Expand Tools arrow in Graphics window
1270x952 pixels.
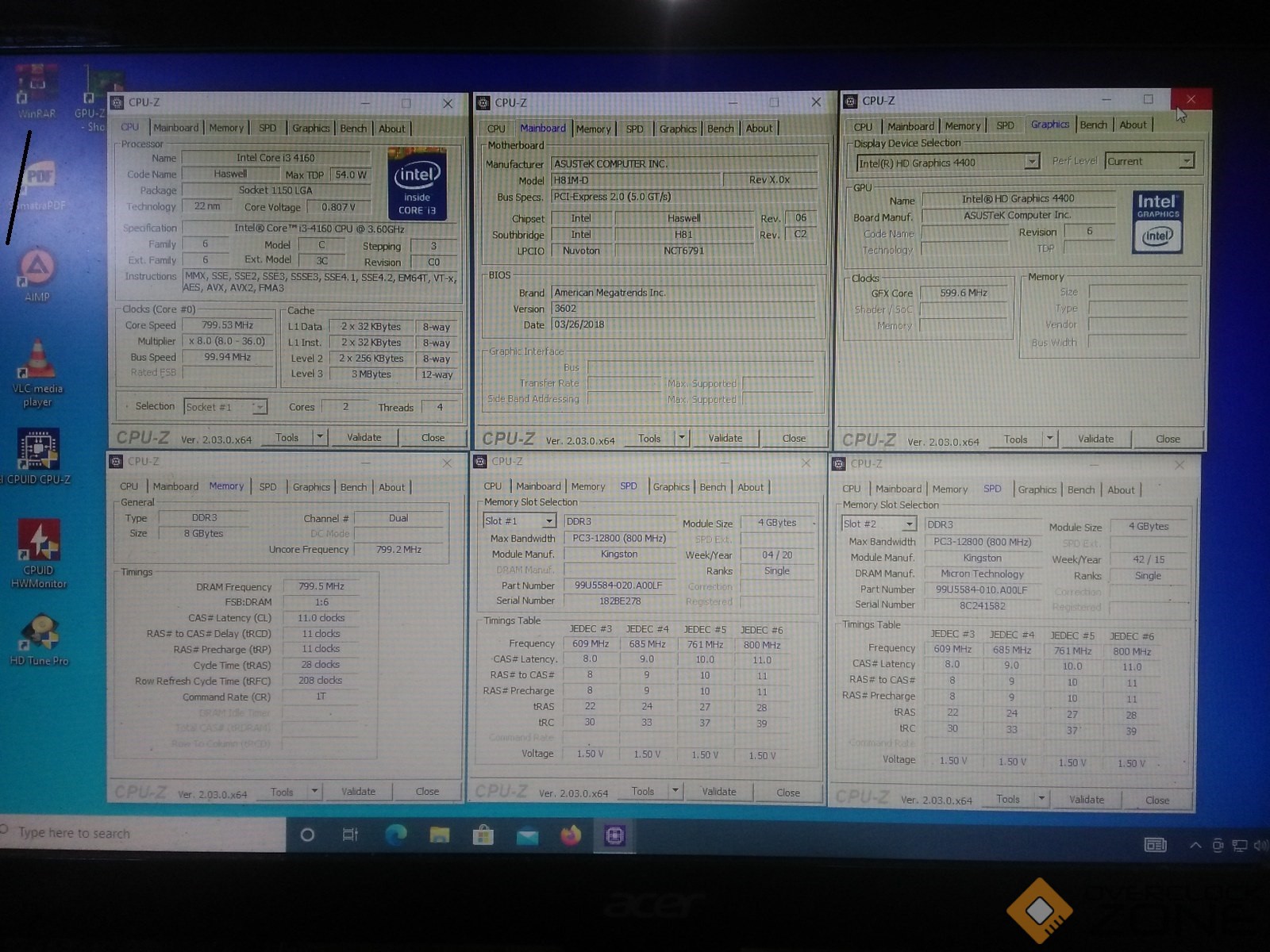1050,439
